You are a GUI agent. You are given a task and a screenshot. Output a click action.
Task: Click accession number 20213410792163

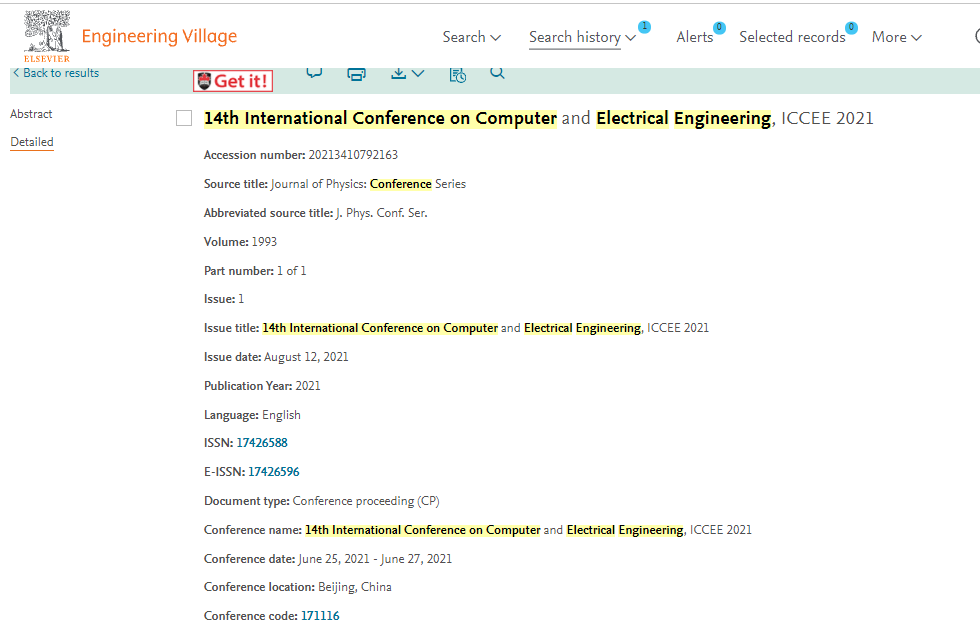click(x=353, y=155)
